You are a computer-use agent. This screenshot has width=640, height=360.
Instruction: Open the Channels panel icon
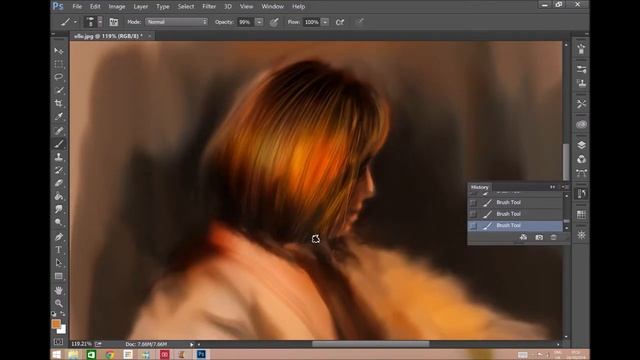581,159
